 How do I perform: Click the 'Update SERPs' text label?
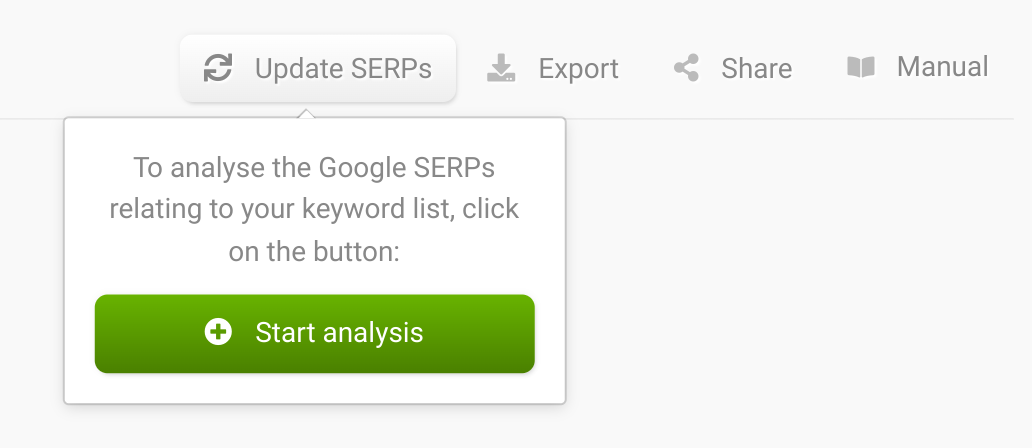[x=344, y=68]
